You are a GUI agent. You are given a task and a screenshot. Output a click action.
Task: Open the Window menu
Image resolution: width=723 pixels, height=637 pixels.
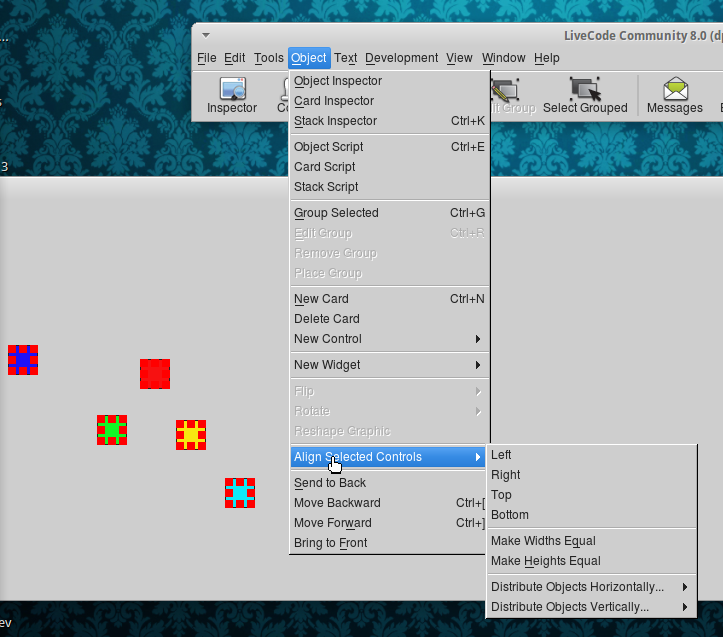tap(504, 58)
